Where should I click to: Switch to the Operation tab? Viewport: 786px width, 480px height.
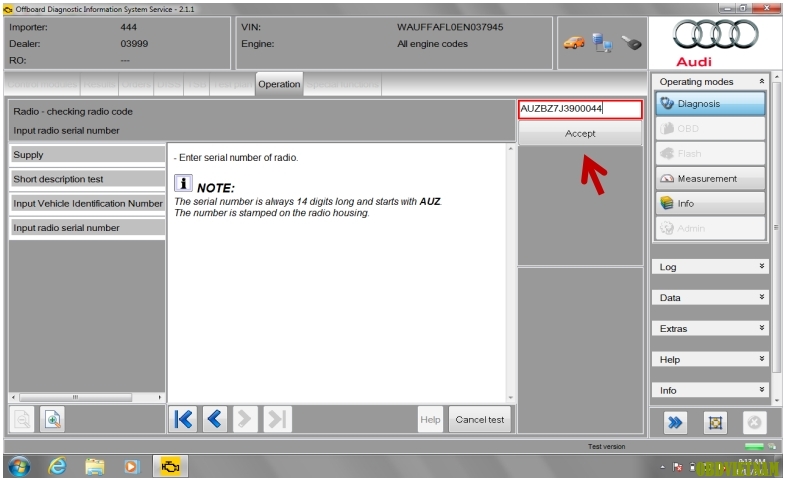click(x=279, y=84)
